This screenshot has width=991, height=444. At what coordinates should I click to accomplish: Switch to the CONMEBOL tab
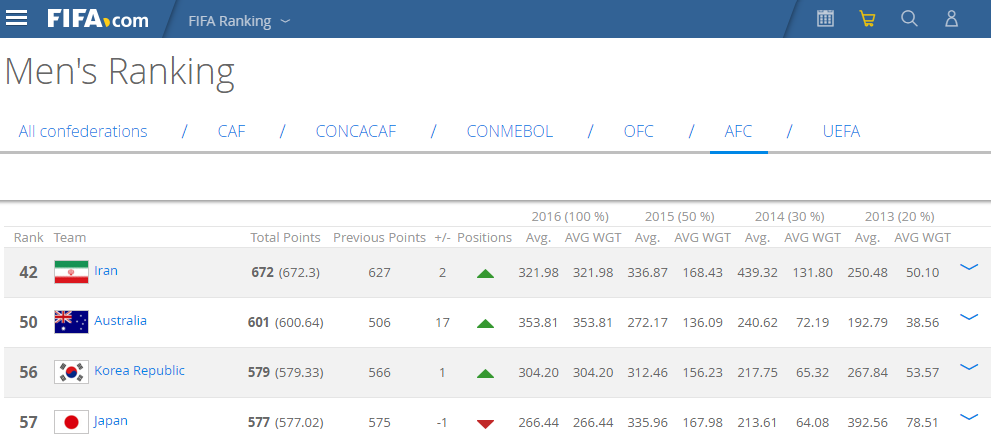coord(509,132)
